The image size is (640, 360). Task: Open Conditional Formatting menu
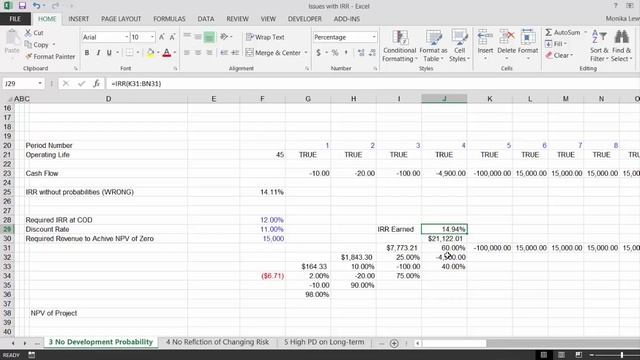click(x=400, y=46)
